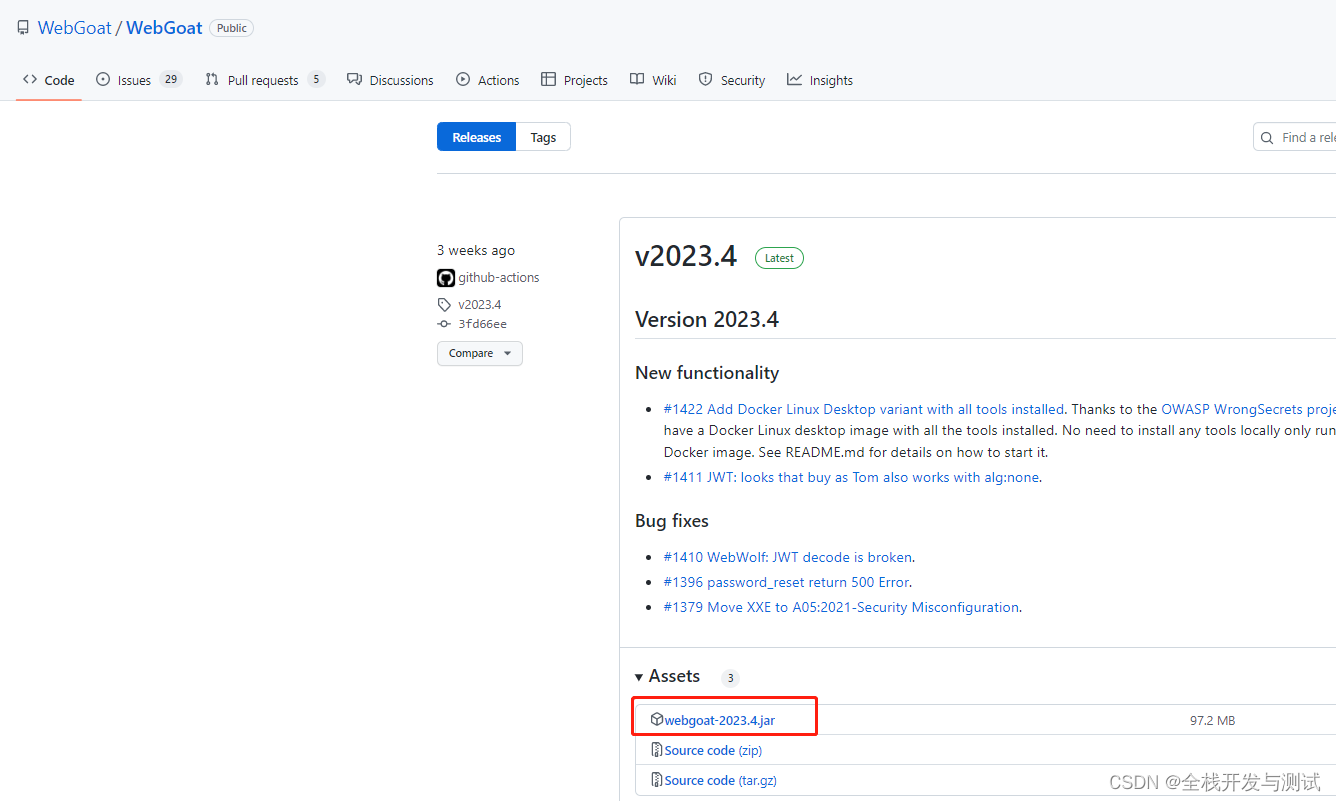Click the New functionality heading
The height and width of the screenshot is (801, 1336).
pyautogui.click(x=707, y=372)
